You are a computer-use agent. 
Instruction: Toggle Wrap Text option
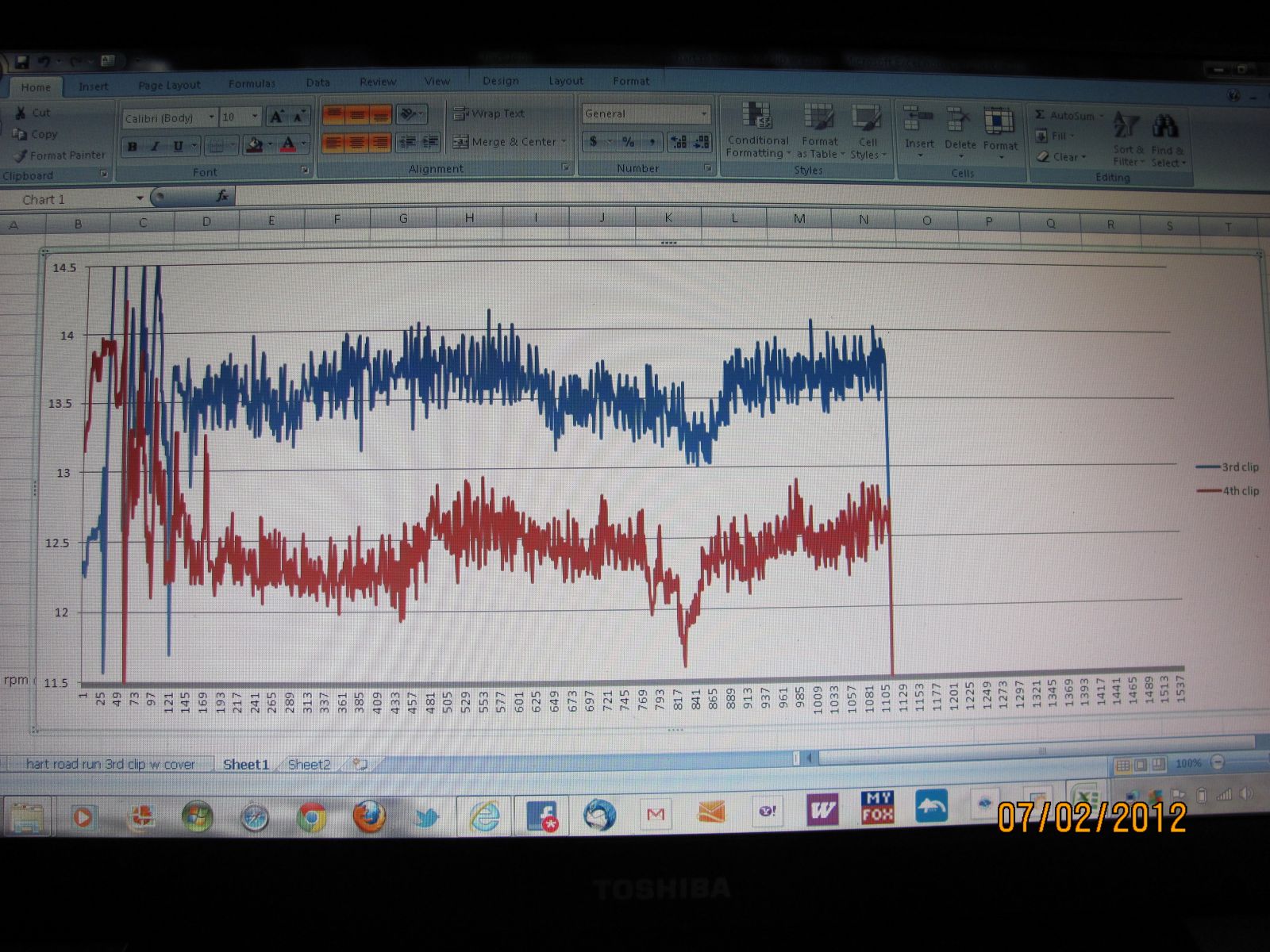pos(489,113)
